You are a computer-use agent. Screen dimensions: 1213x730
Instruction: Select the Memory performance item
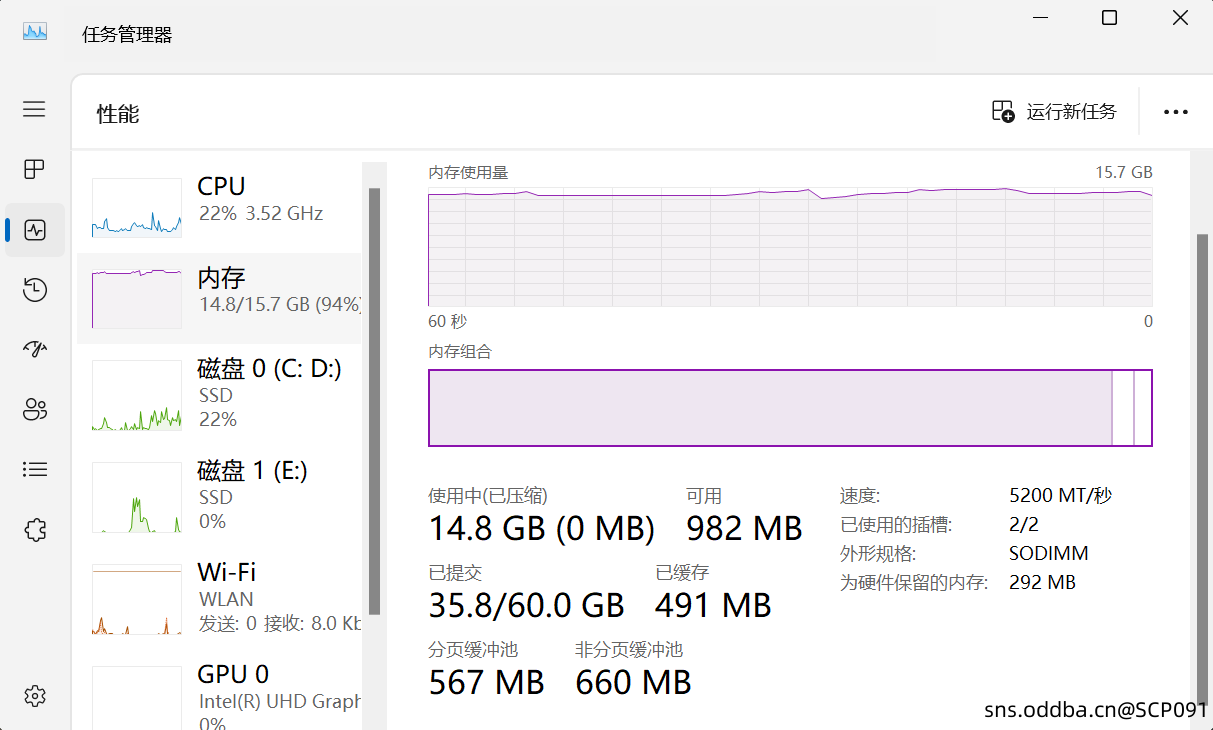(x=219, y=297)
